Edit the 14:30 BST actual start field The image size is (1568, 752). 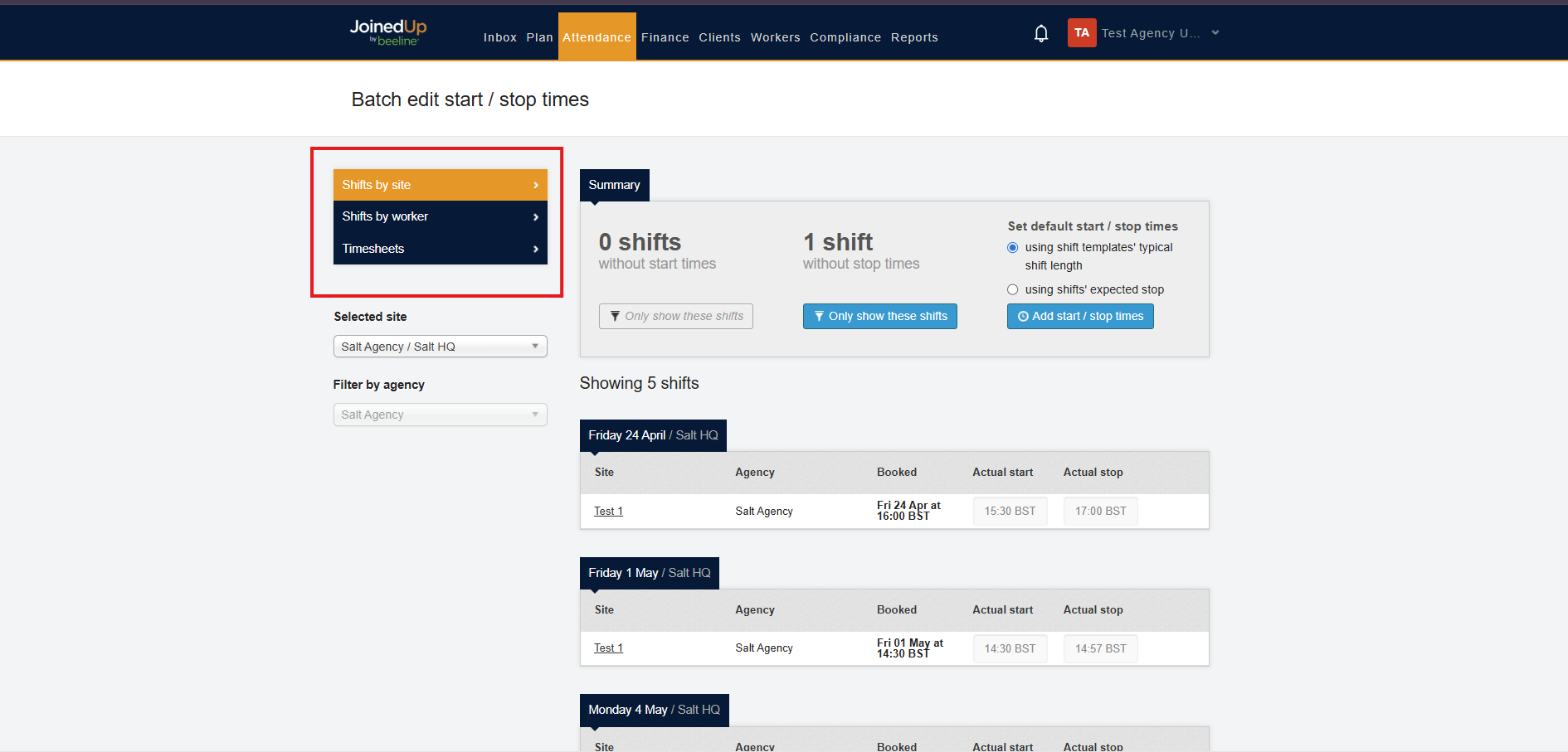1010,648
